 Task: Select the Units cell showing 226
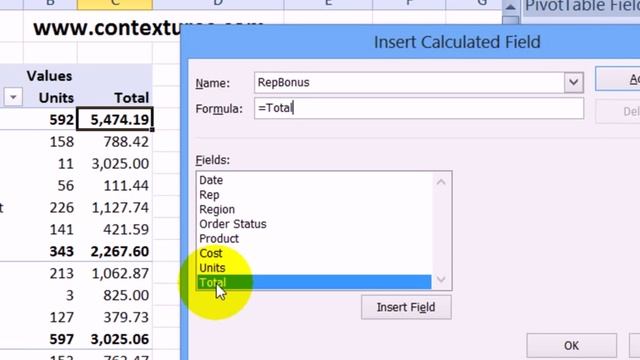click(x=51, y=208)
